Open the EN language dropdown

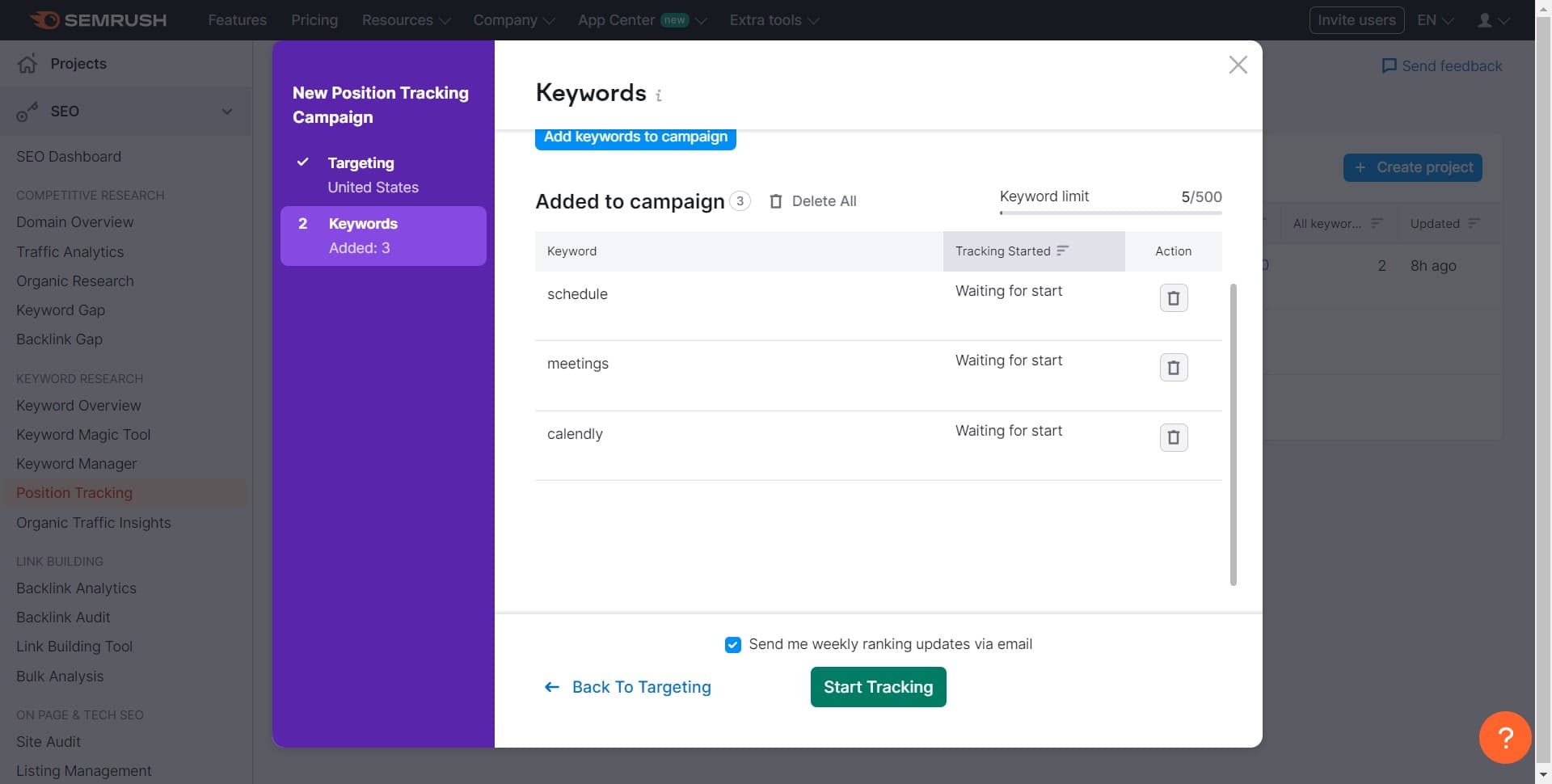pyautogui.click(x=1434, y=19)
